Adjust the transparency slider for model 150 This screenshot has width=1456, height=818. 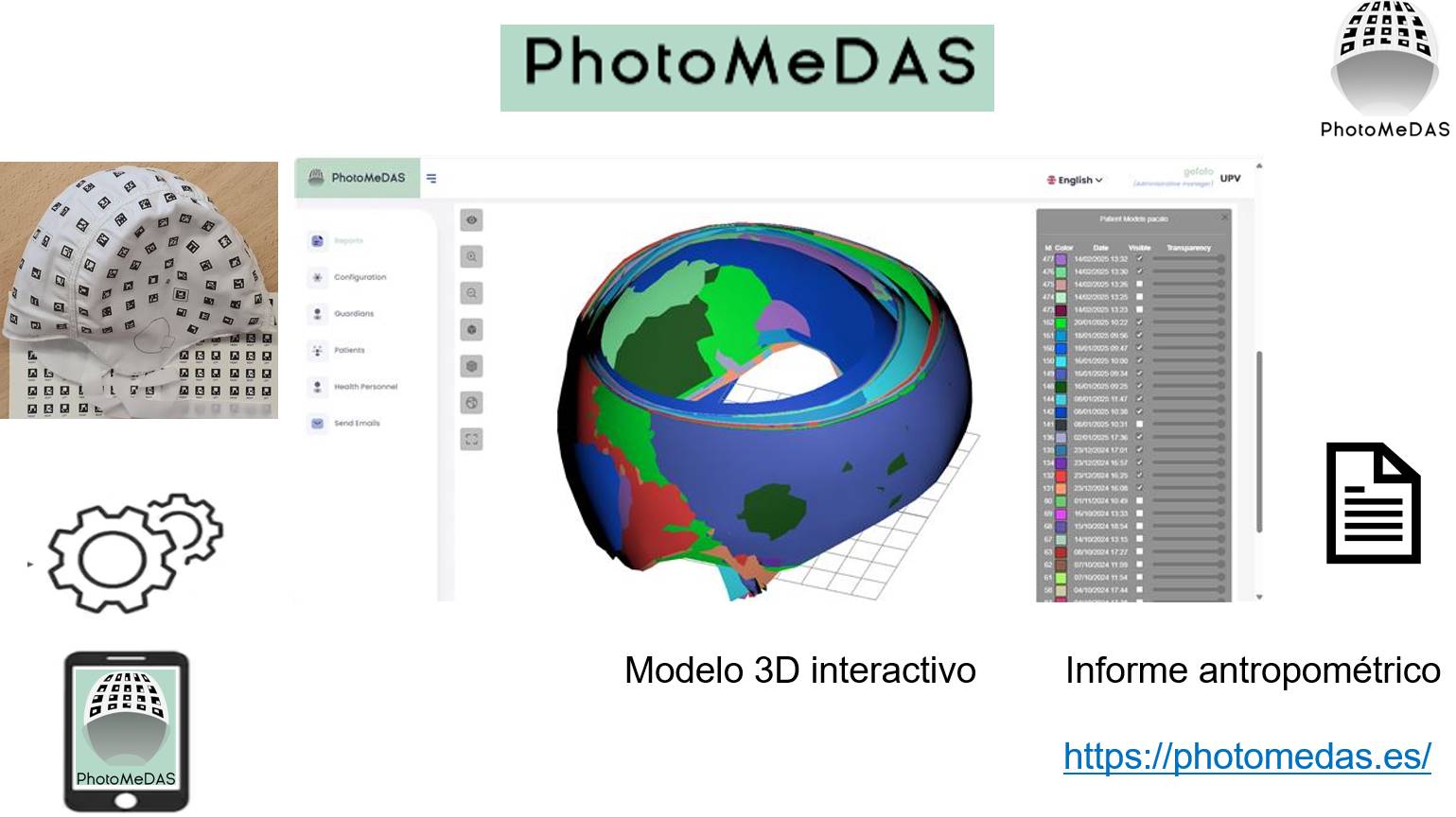(x=1189, y=360)
